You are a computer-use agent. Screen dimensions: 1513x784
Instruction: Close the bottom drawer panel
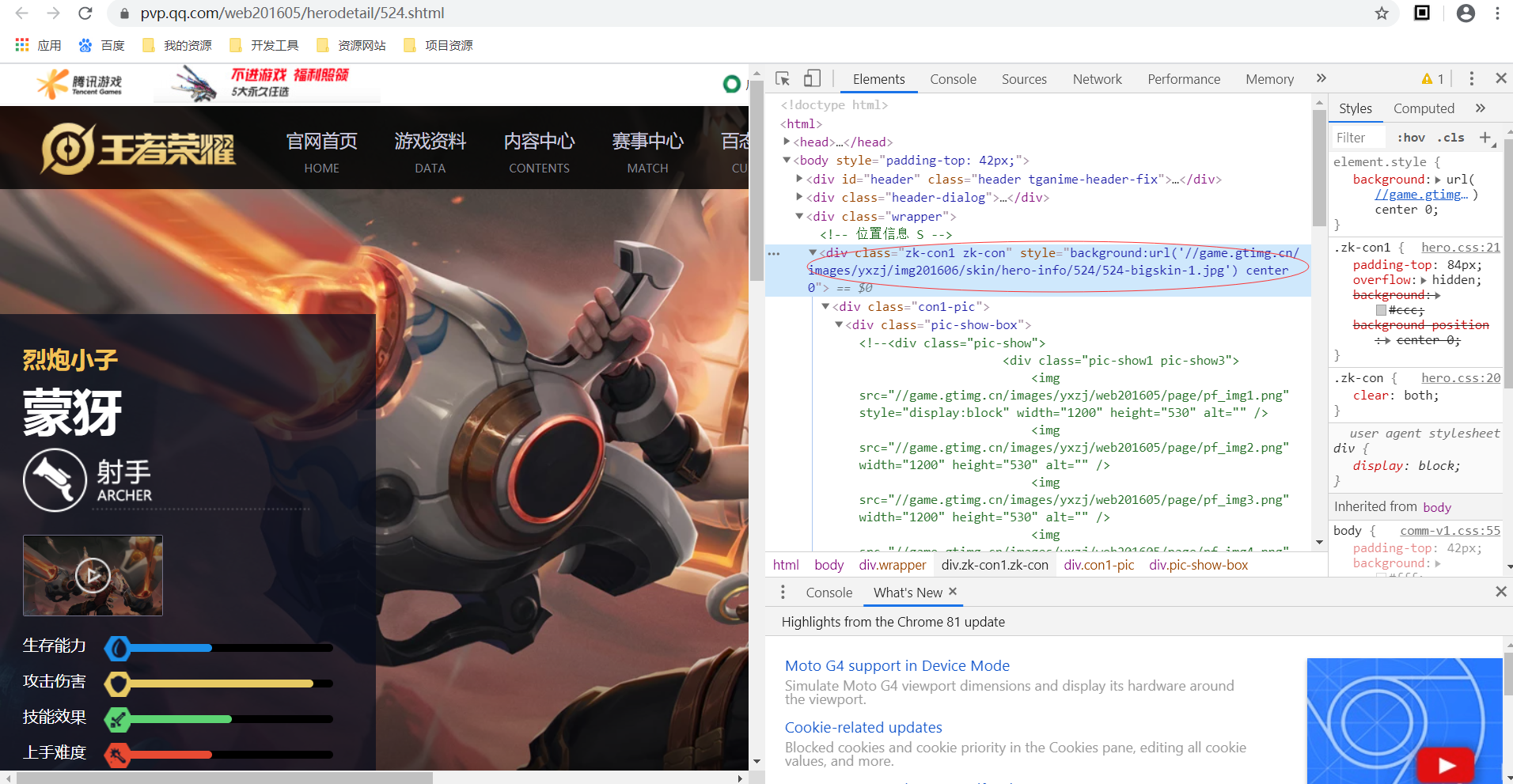coord(1500,592)
